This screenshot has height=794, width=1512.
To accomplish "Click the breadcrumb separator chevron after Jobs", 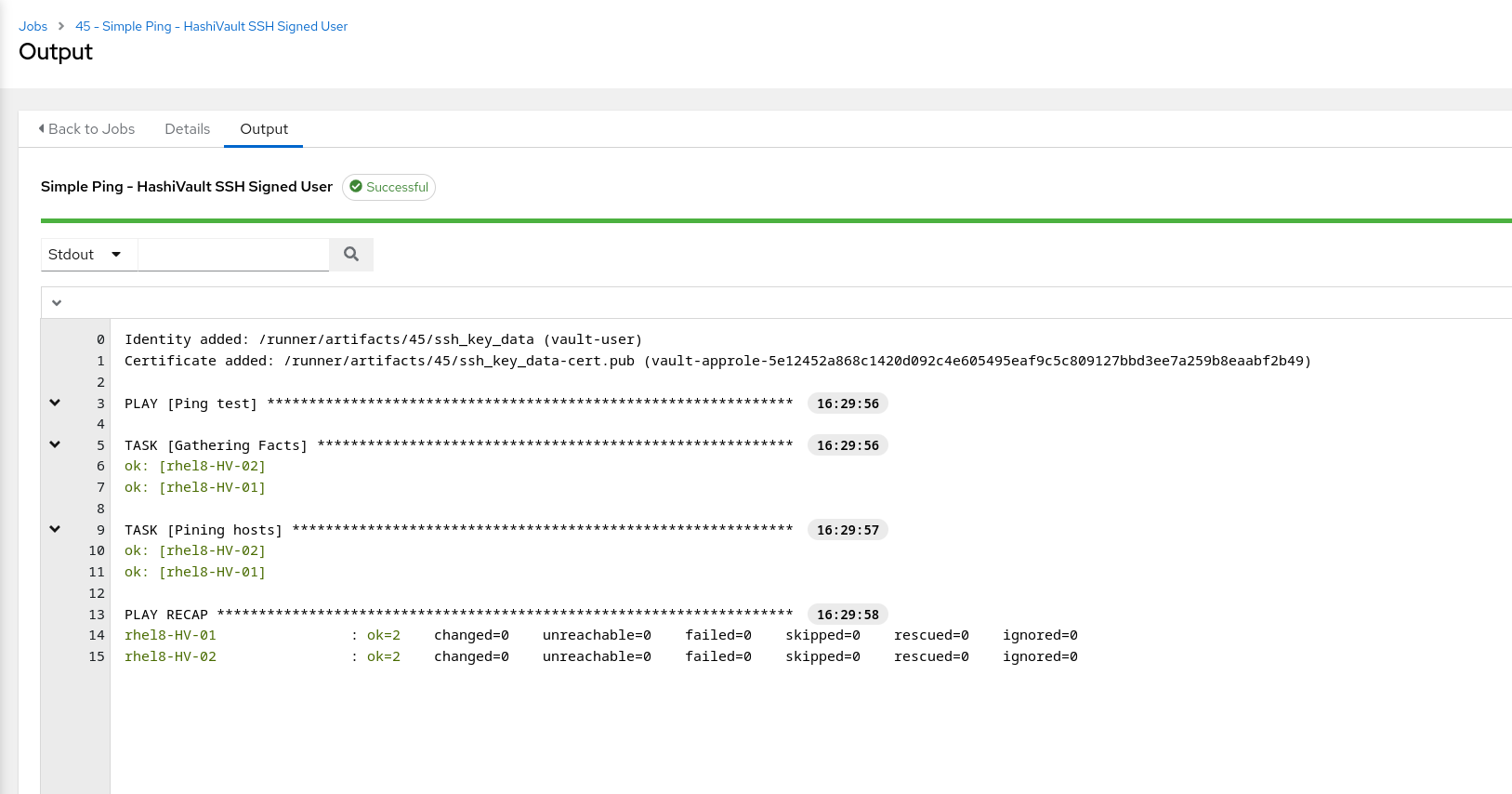I will [61, 26].
